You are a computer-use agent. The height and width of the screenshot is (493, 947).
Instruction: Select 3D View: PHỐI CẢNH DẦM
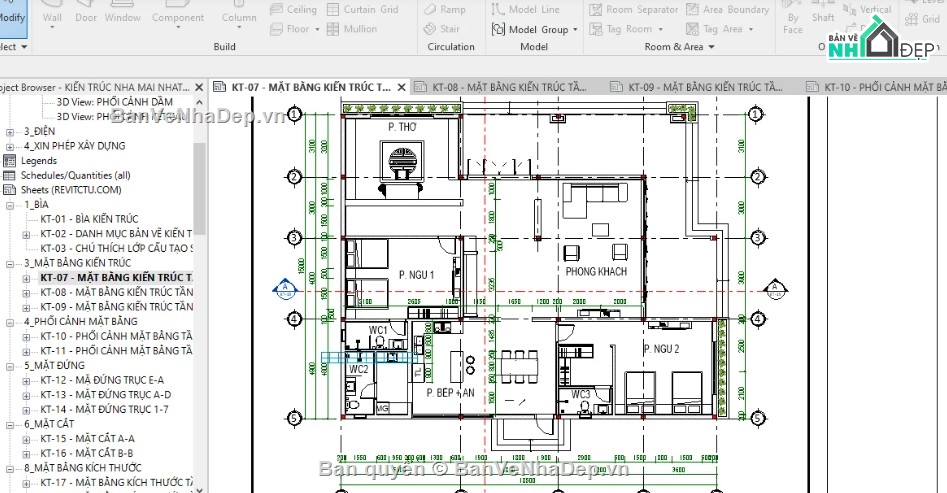pyautogui.click(x=115, y=102)
